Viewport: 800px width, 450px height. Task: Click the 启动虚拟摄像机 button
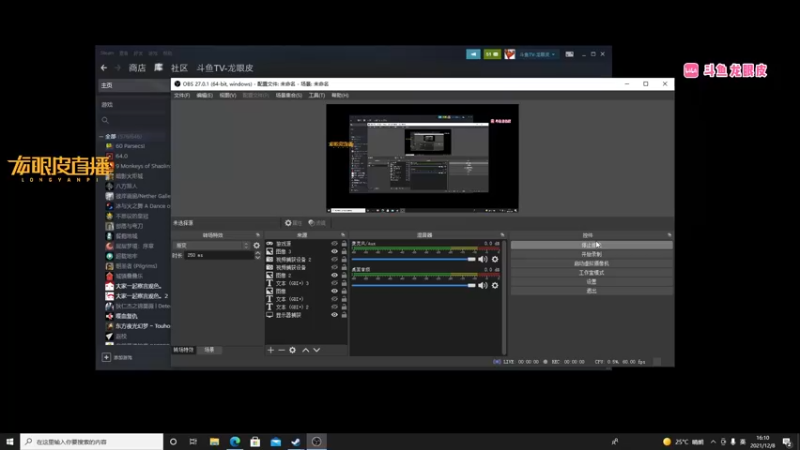tap(591, 263)
